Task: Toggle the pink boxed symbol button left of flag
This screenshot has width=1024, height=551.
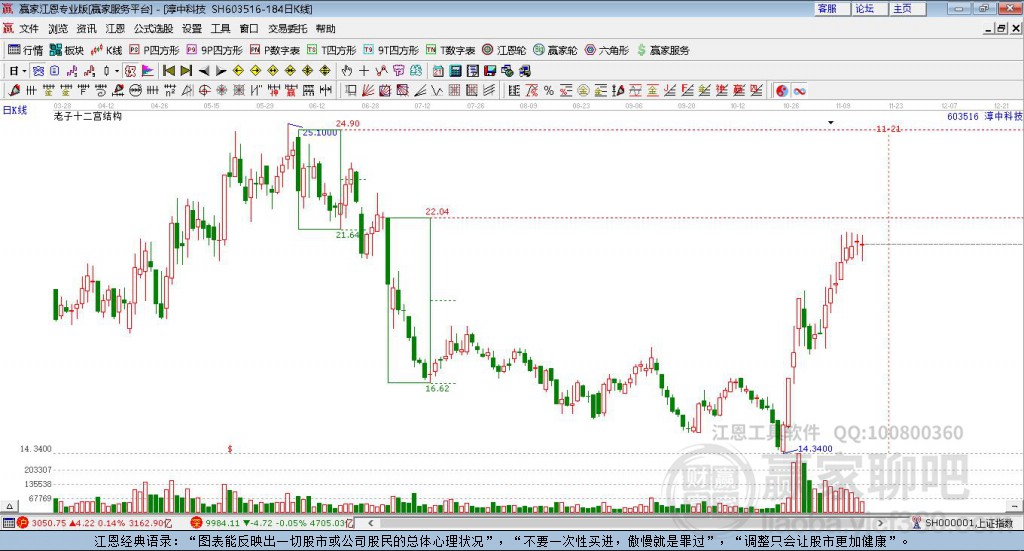Action: (130, 71)
